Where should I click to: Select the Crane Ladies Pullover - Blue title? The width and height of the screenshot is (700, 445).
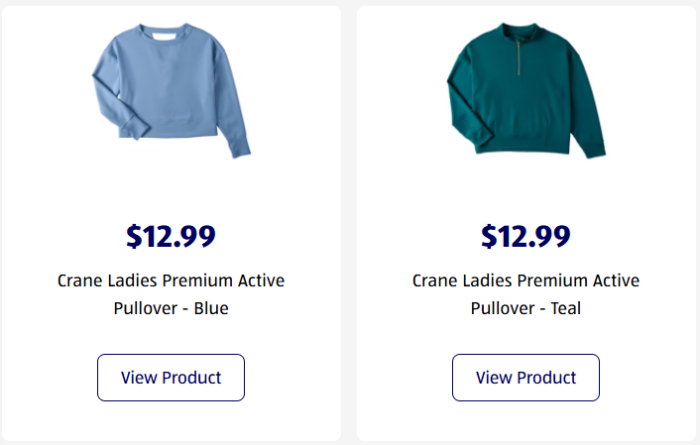click(171, 294)
